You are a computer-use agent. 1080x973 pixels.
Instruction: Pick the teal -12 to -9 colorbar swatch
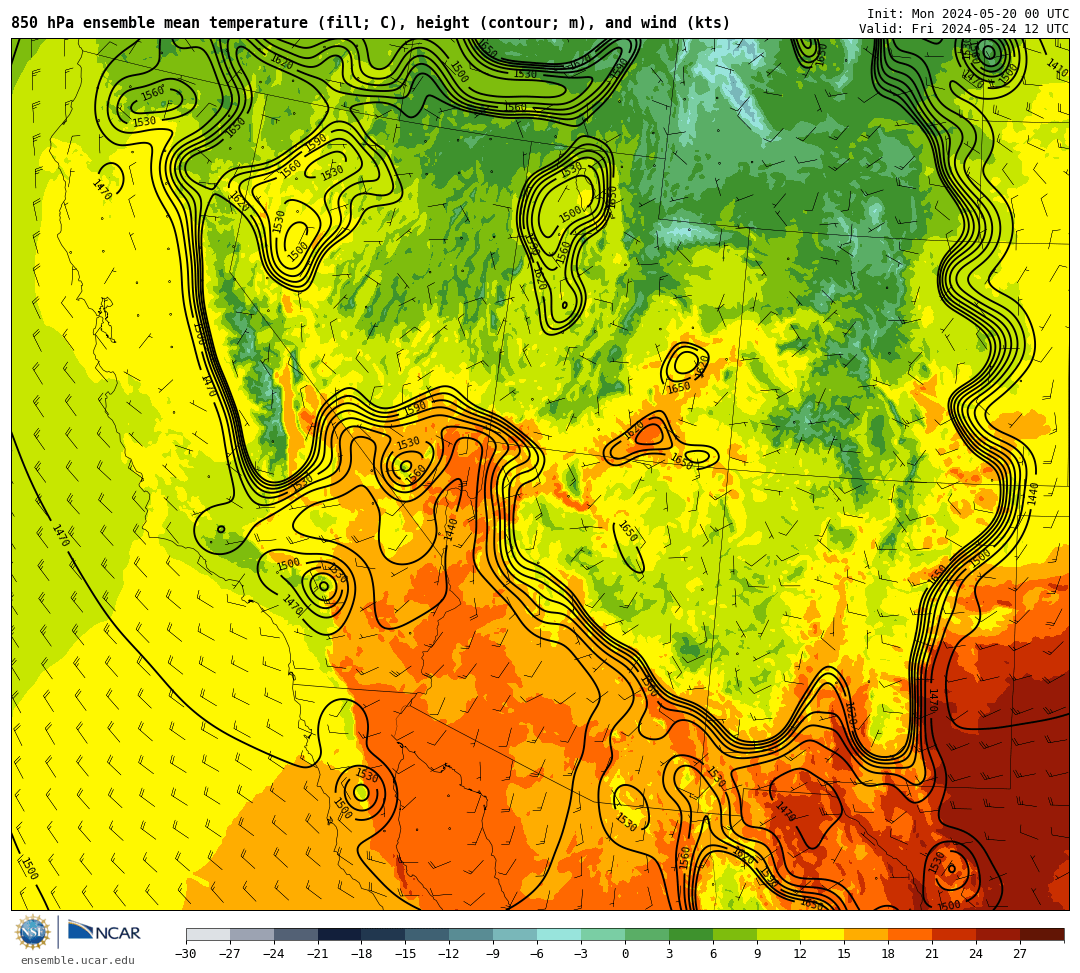click(x=472, y=934)
